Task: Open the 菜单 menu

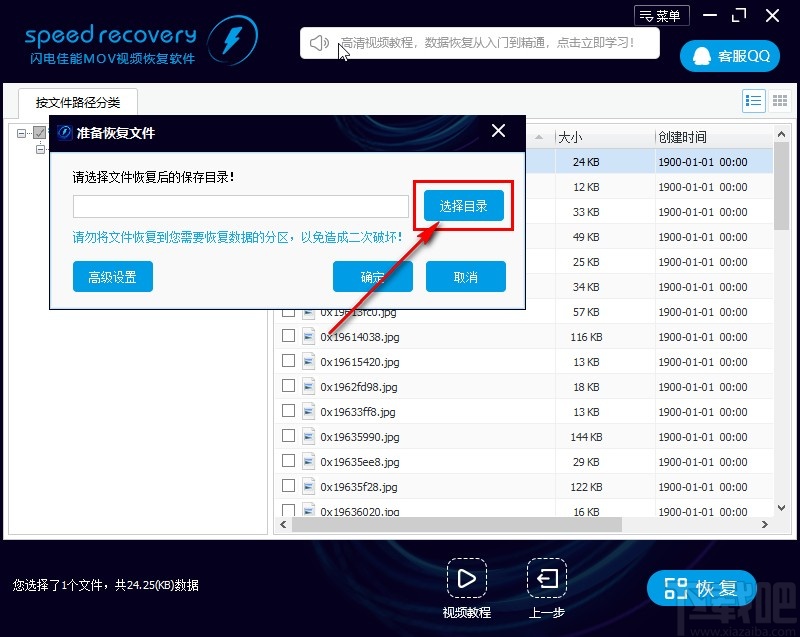Action: coord(662,14)
